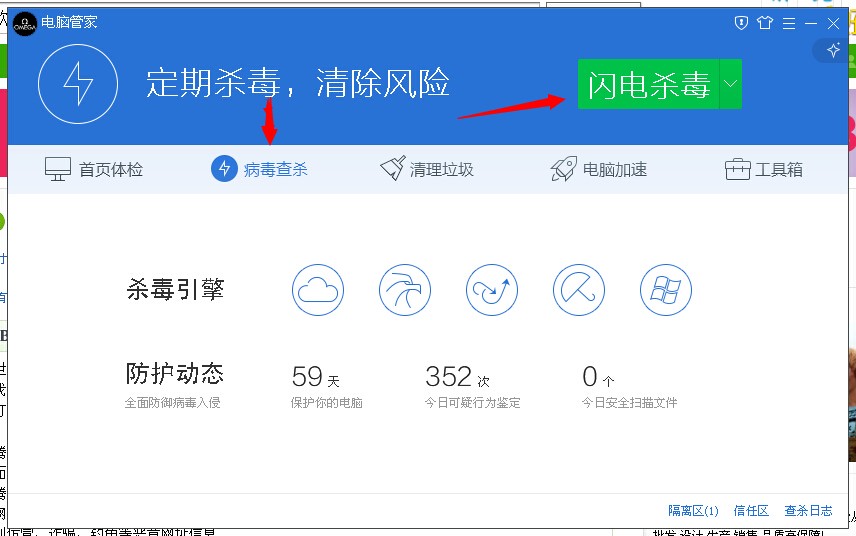Open the 清理垃圾 tab

(x=426, y=169)
